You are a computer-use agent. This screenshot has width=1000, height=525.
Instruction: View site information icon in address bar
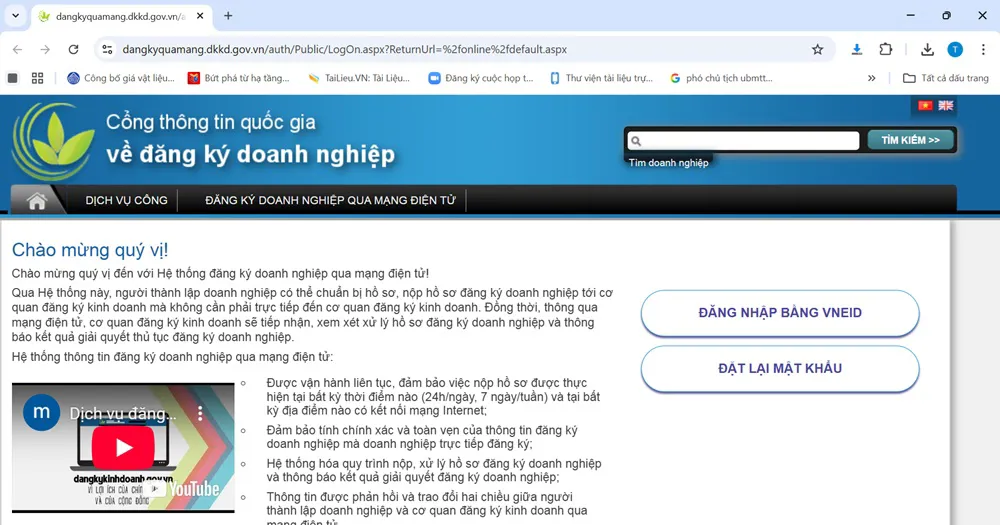pos(107,49)
